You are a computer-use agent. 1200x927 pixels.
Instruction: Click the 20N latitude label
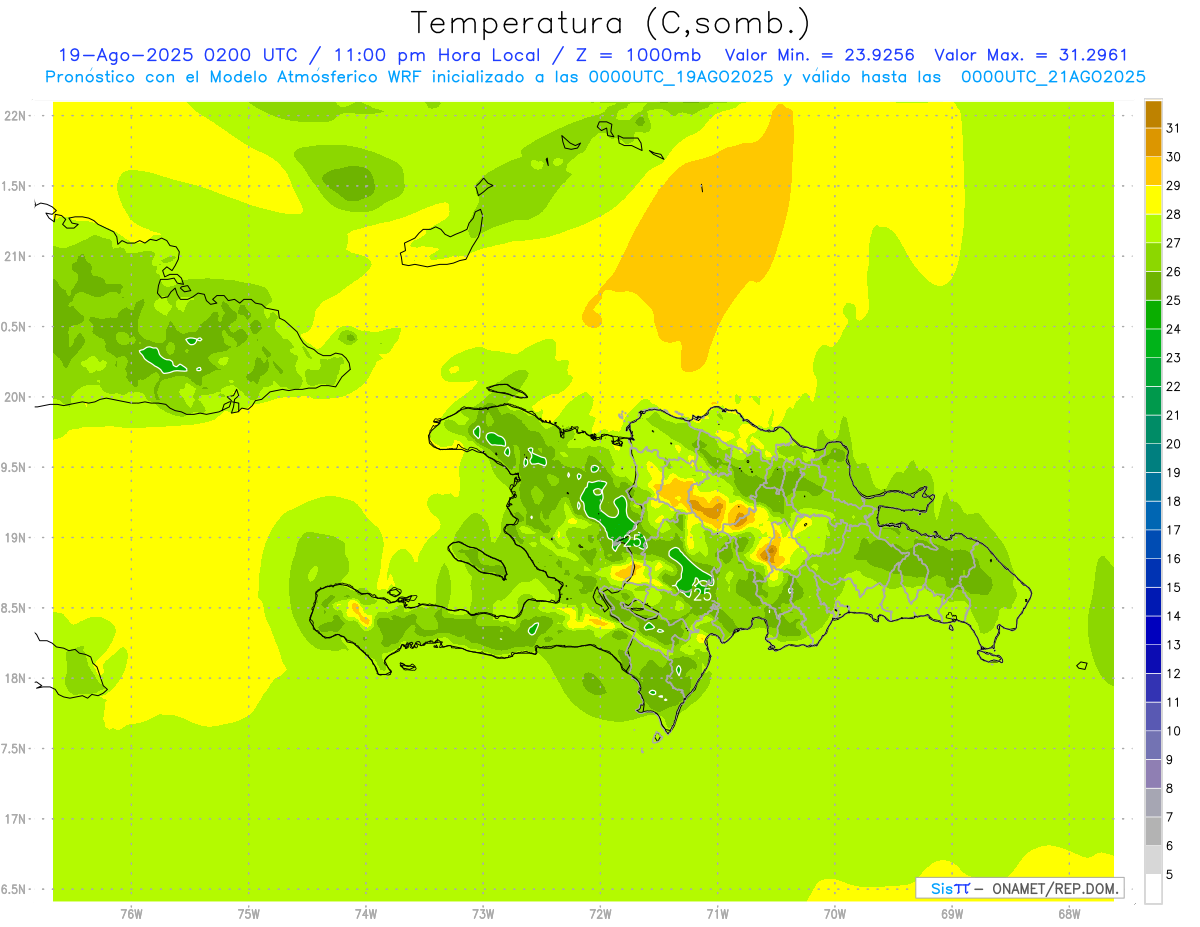(x=16, y=397)
